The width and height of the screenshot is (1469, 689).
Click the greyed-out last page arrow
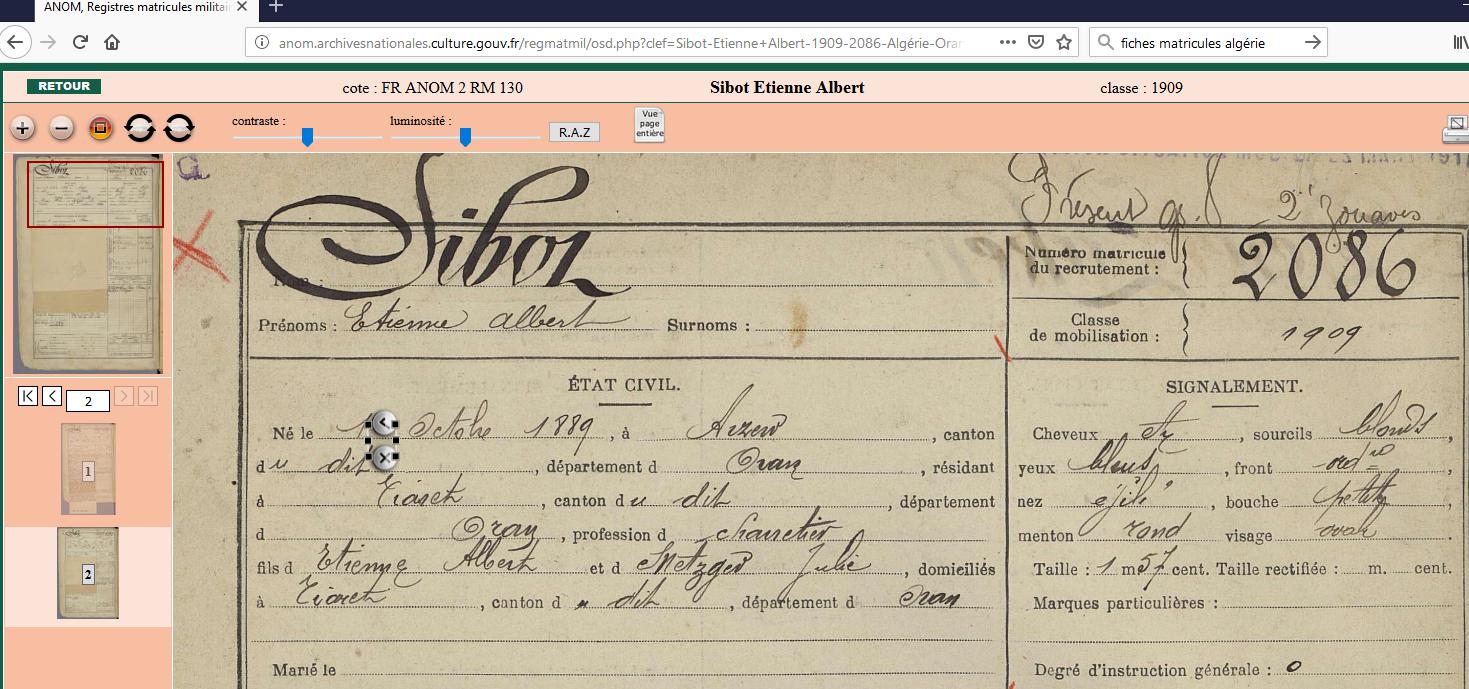tap(148, 396)
